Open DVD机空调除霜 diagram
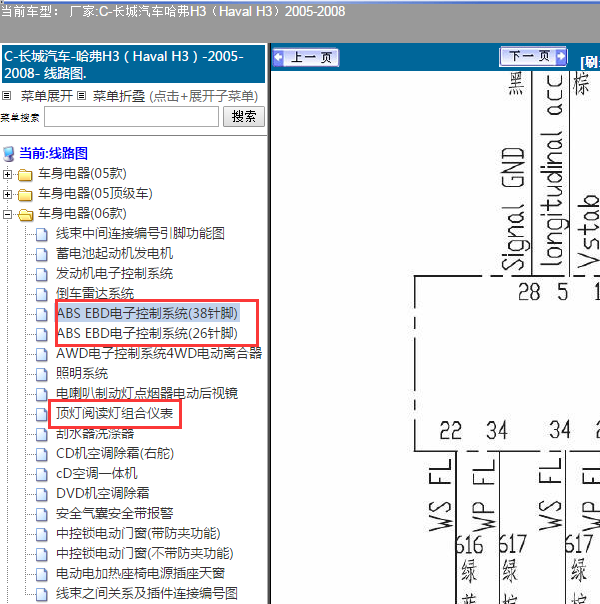 [102, 493]
